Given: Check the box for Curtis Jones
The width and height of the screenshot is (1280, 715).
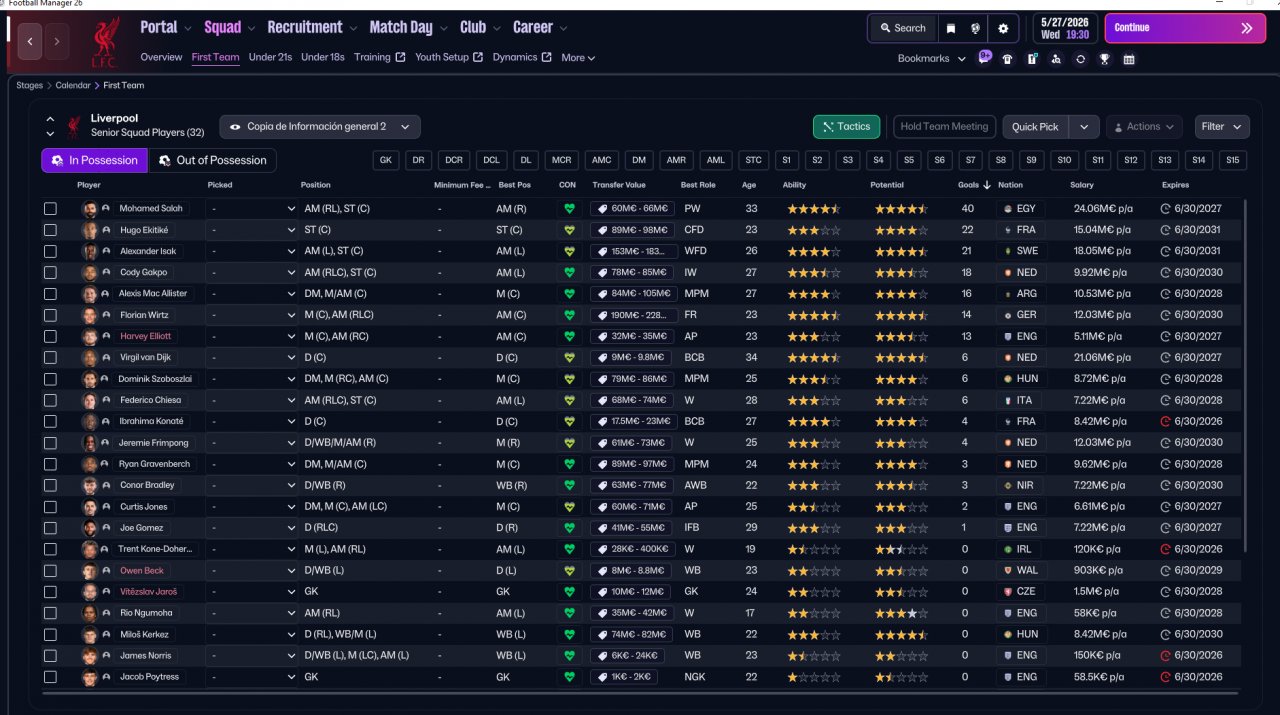Looking at the screenshot, I should coord(50,506).
